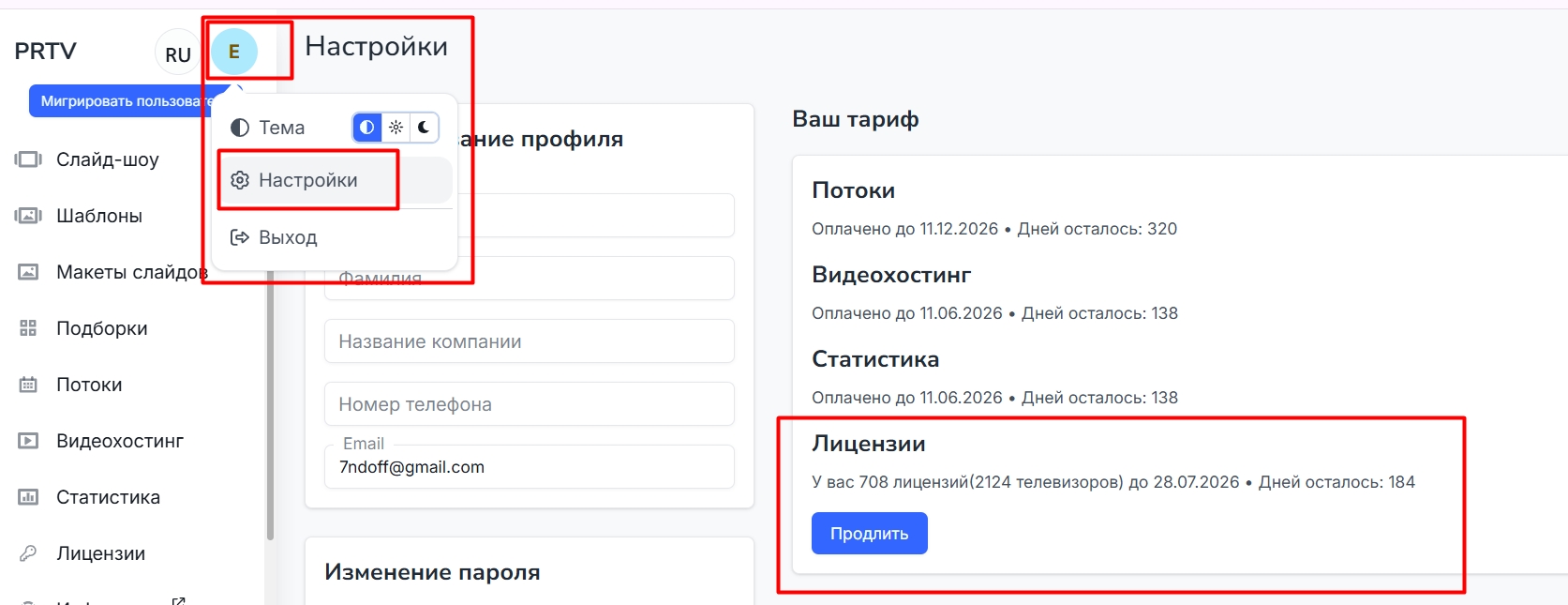Select Настройки in the user menu
Viewport: 1568px width, 605px height.
[x=308, y=180]
